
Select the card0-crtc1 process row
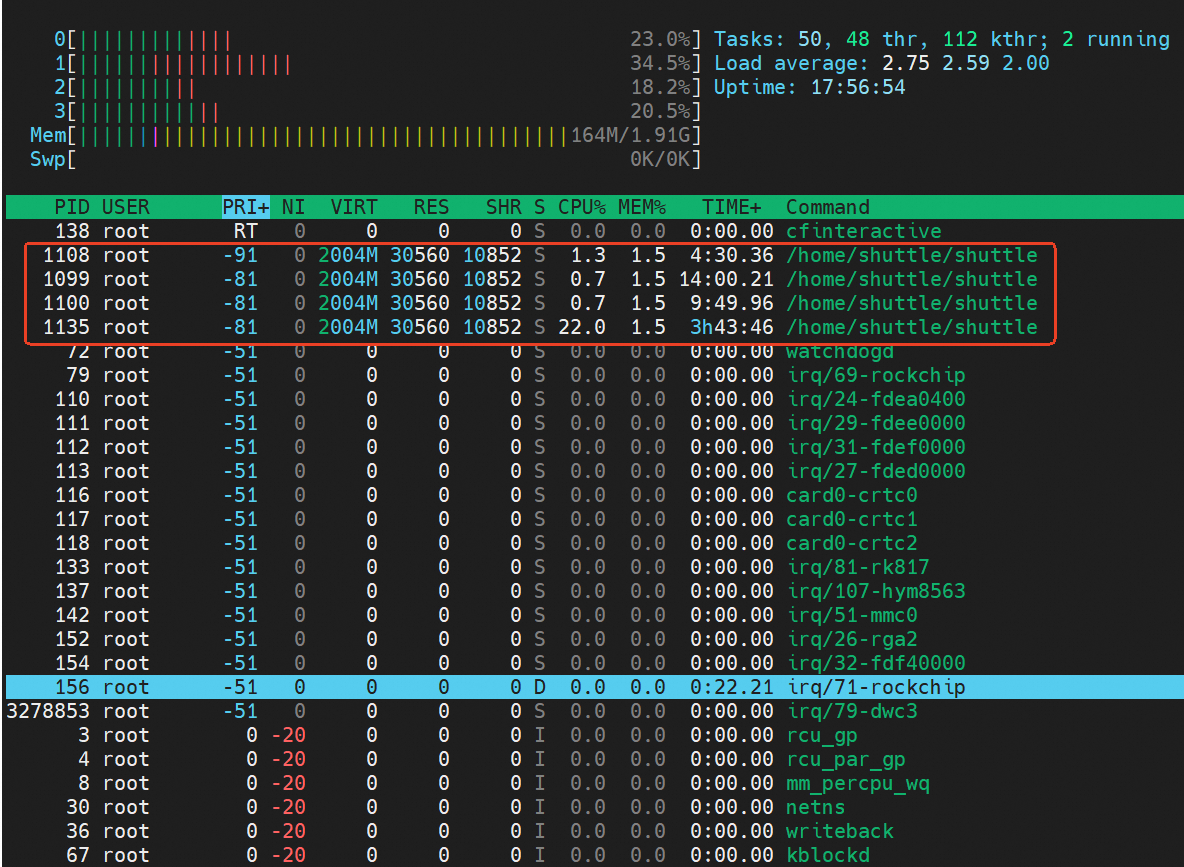coord(594,519)
